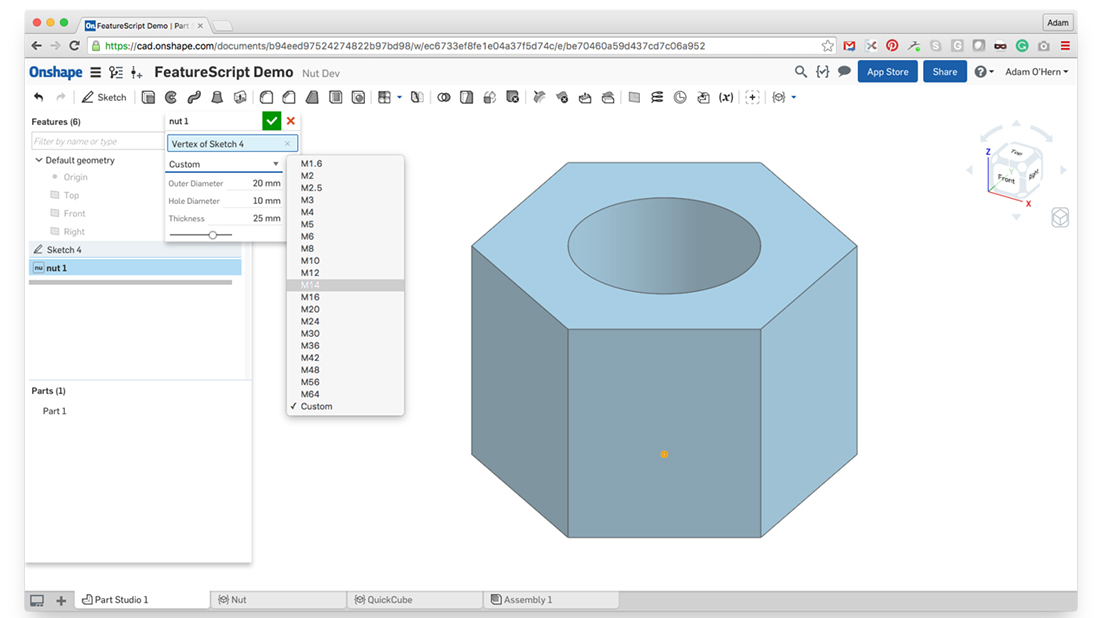Pick M20 in the nut size dropdown
The height and width of the screenshot is (618, 1100).
(x=310, y=309)
